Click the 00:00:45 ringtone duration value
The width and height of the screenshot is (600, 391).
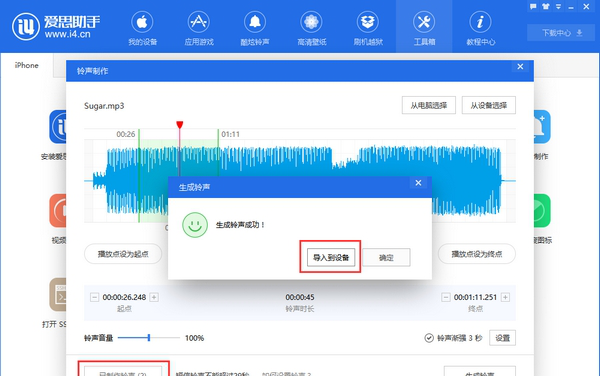(300, 297)
